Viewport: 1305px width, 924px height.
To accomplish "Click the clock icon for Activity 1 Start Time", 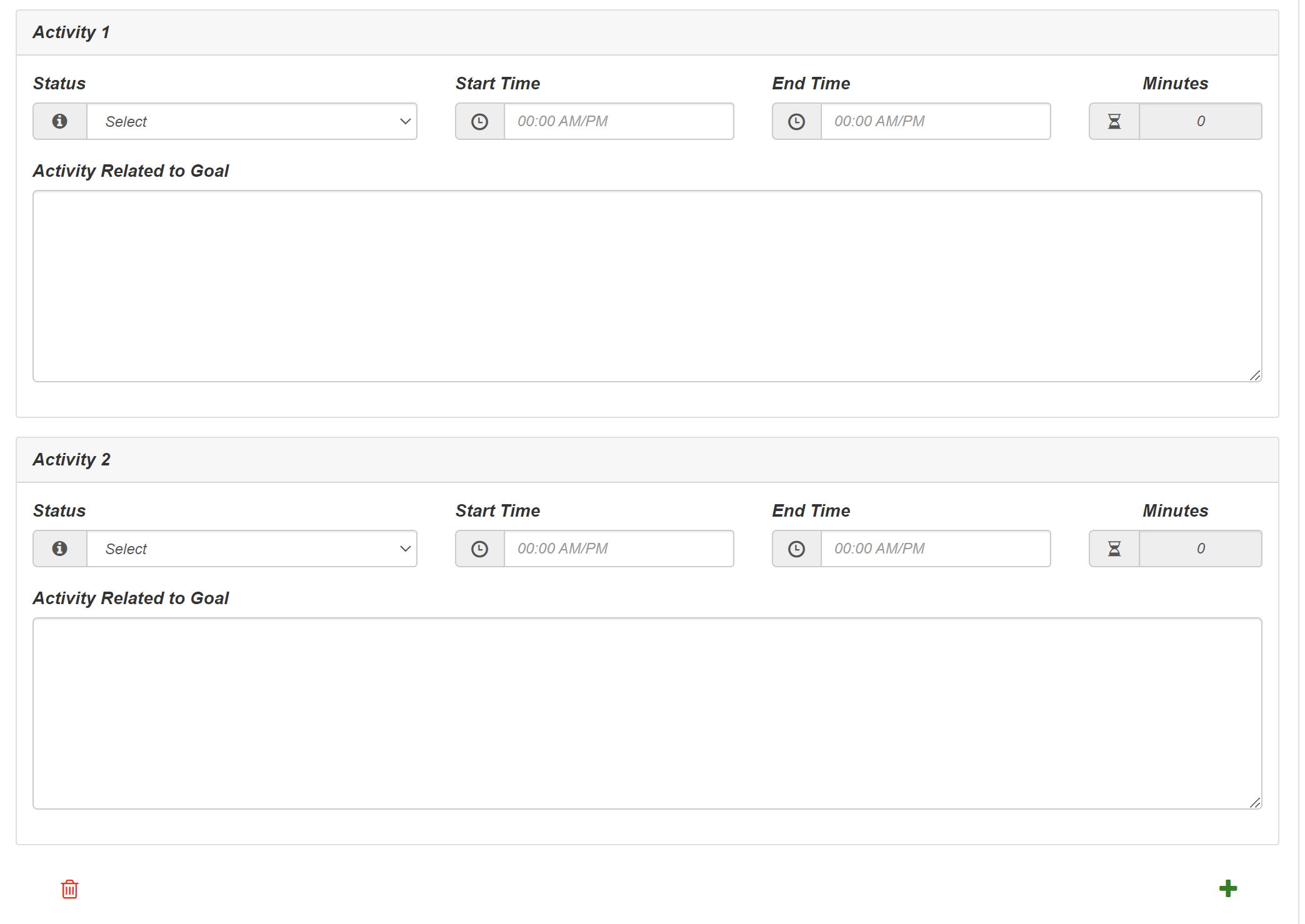I will (479, 121).
